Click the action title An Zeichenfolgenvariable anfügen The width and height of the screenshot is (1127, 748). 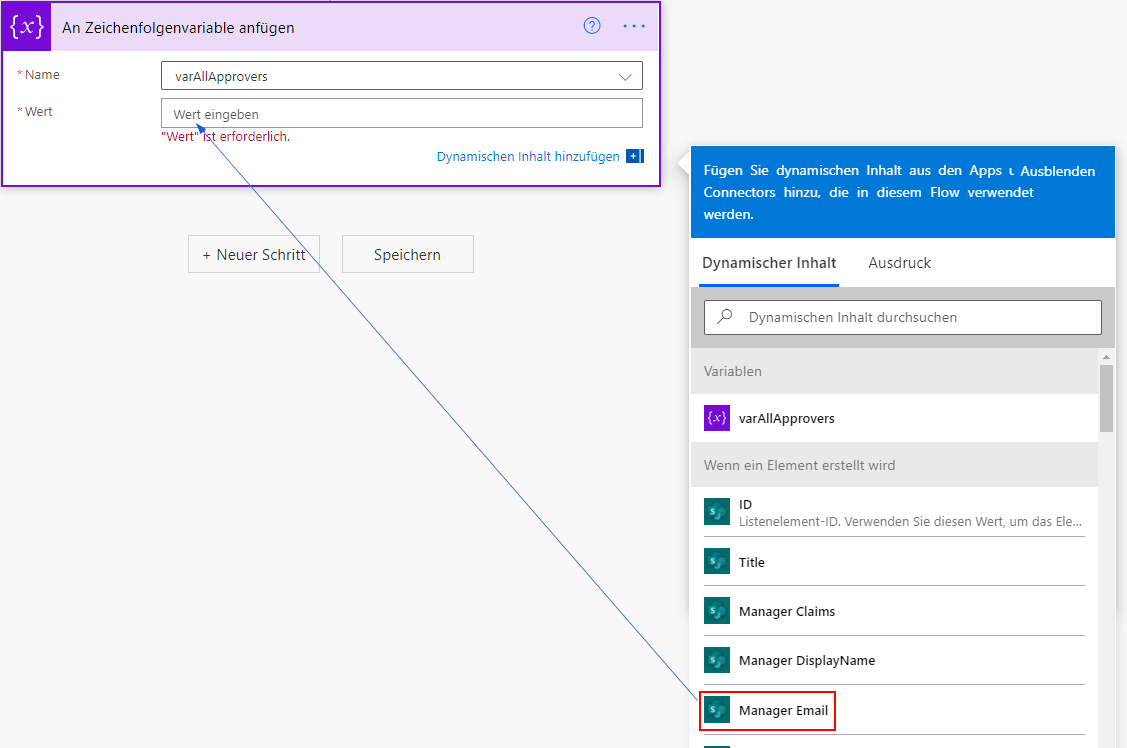click(178, 27)
